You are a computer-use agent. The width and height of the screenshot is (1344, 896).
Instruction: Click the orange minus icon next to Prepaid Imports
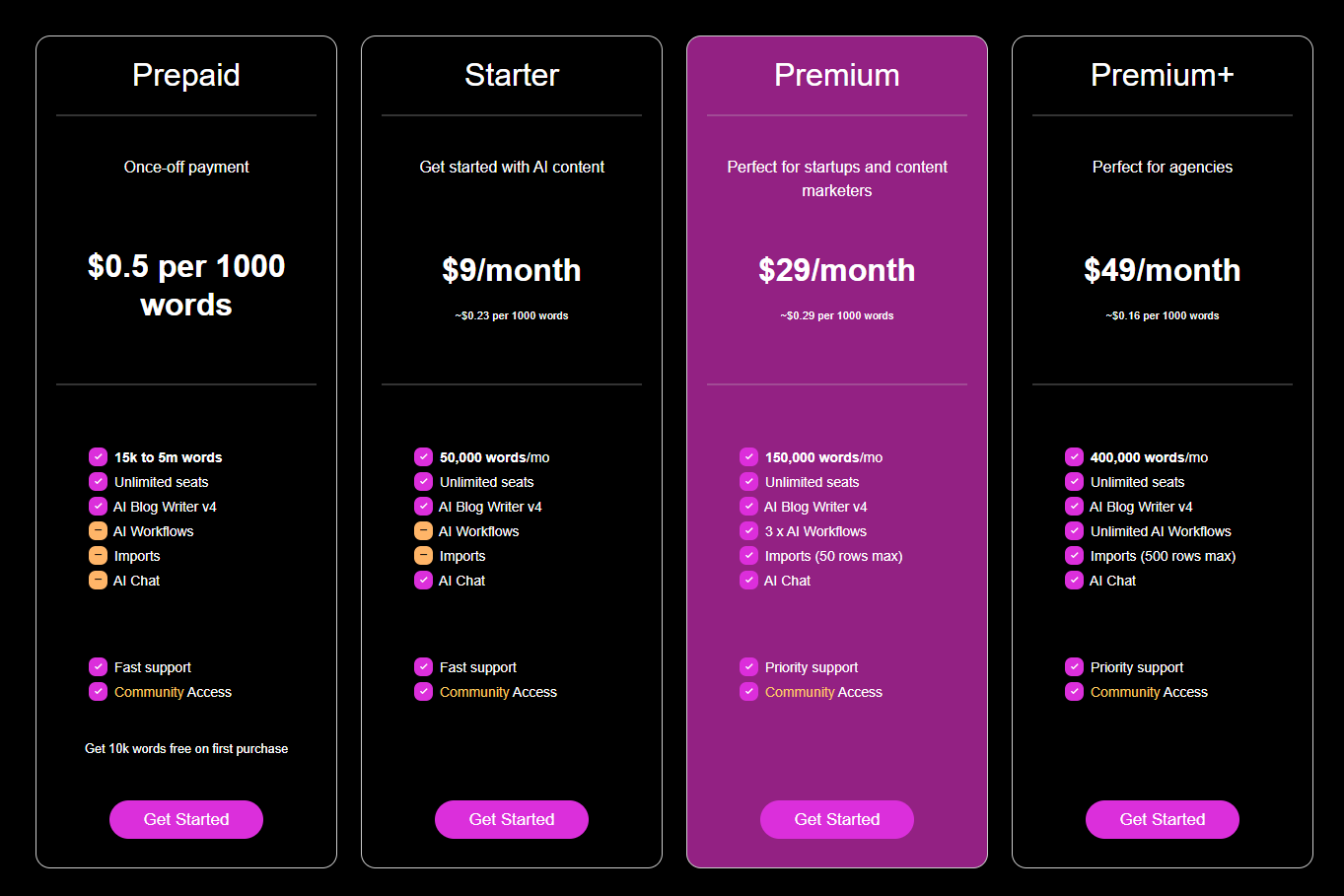click(98, 555)
